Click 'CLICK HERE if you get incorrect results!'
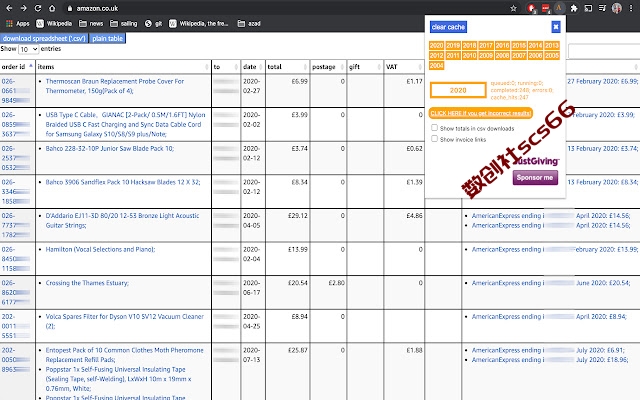The width and height of the screenshot is (640, 400). coord(481,113)
